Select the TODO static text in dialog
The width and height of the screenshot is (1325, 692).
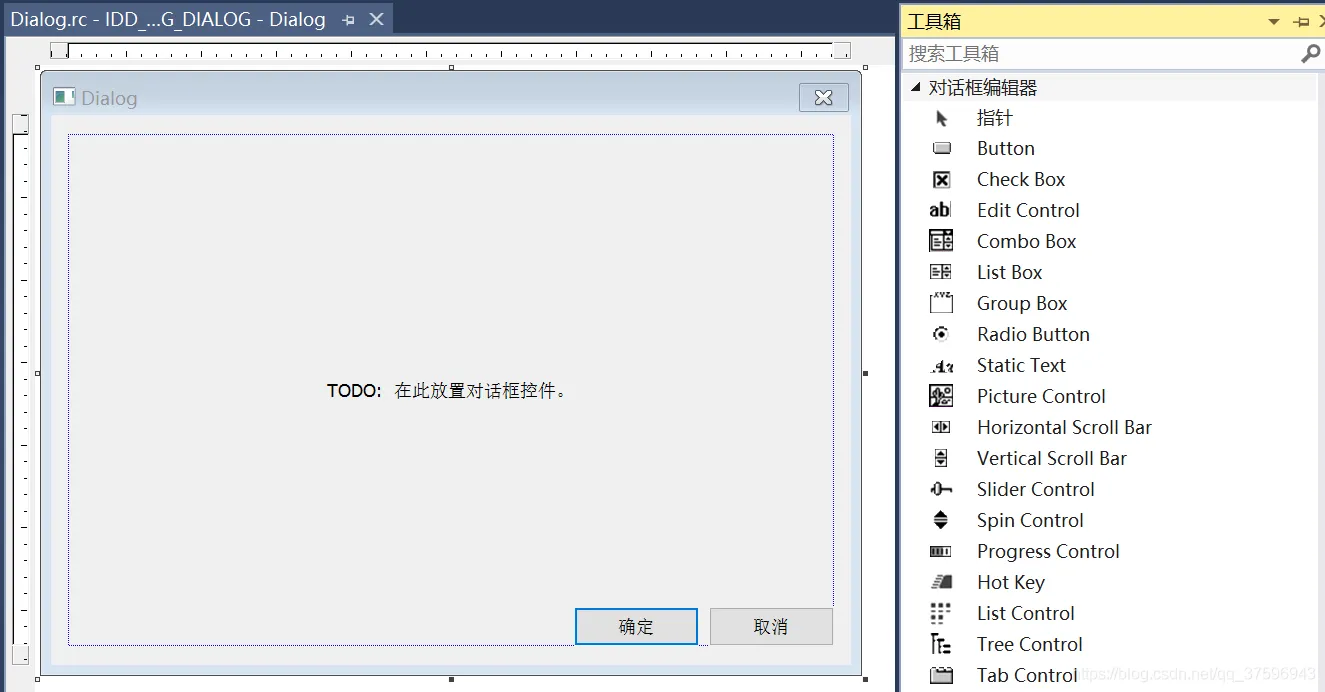[x=450, y=391]
